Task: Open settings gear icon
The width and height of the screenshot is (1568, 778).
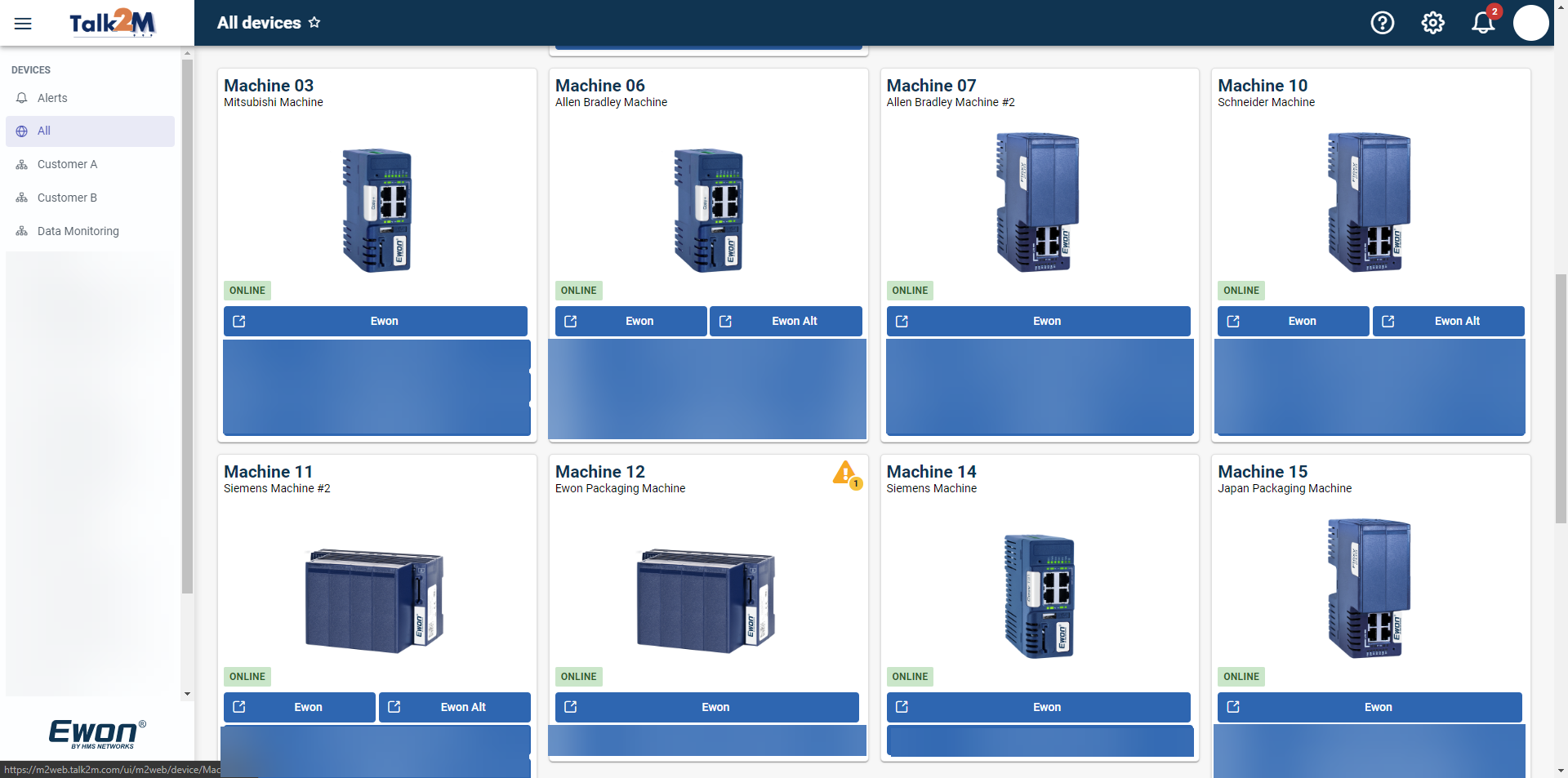Action: click(x=1432, y=23)
